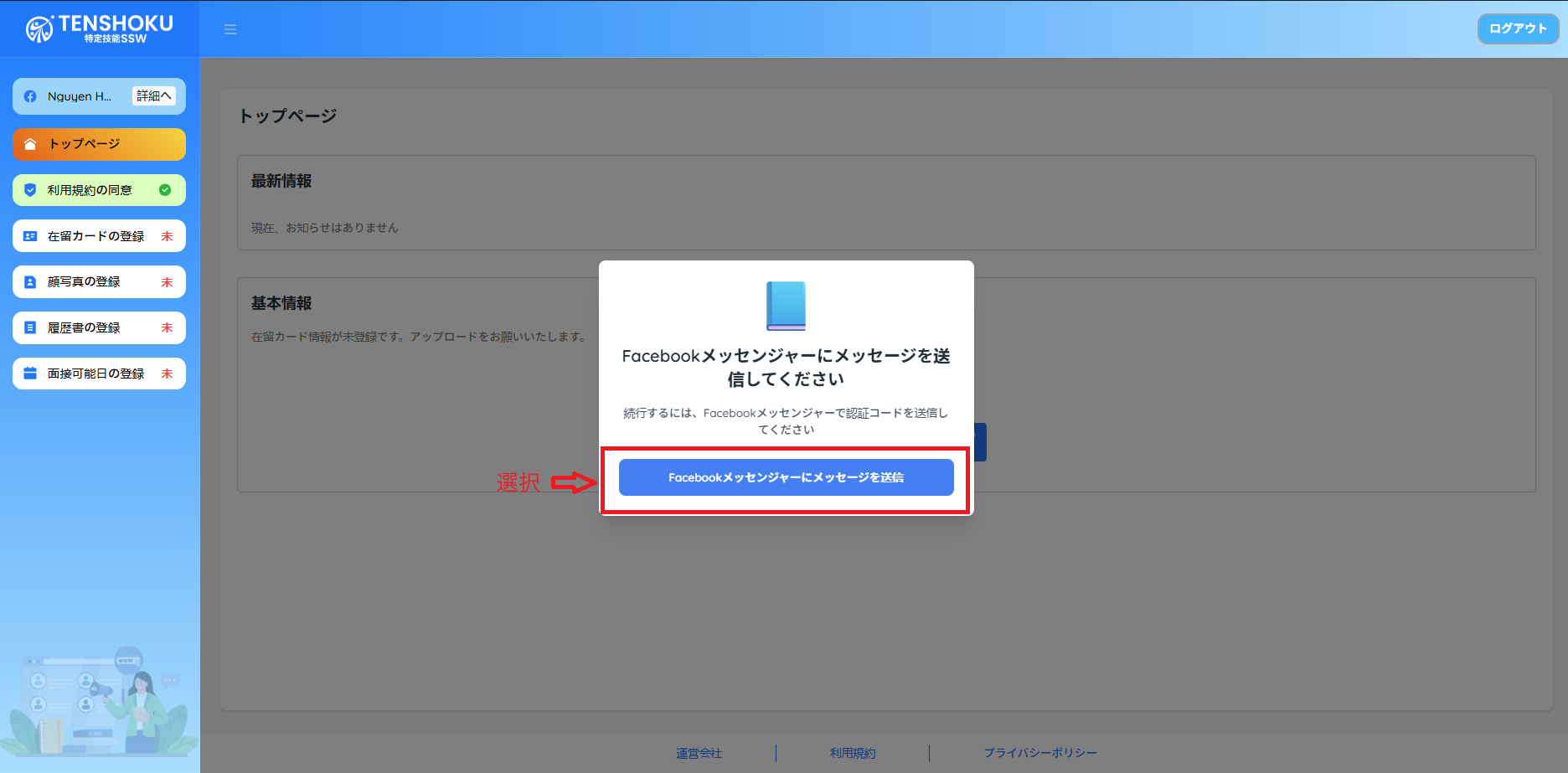Click the green checkmark on 利用規約の同意
This screenshot has height=773, width=1568.
click(x=165, y=190)
